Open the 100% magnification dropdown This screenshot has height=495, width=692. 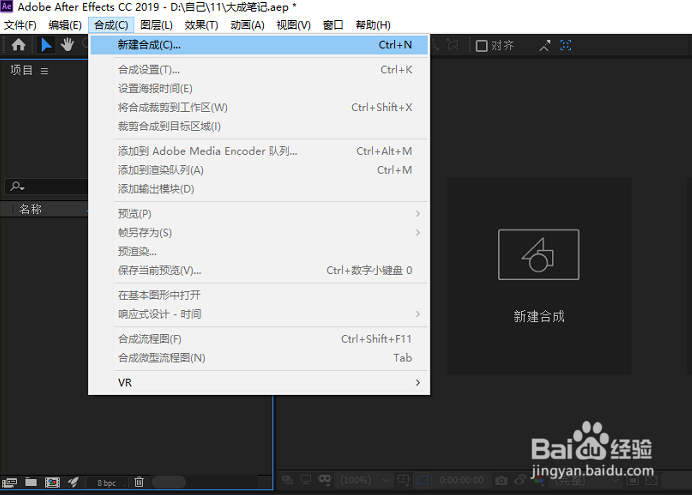tap(365, 480)
